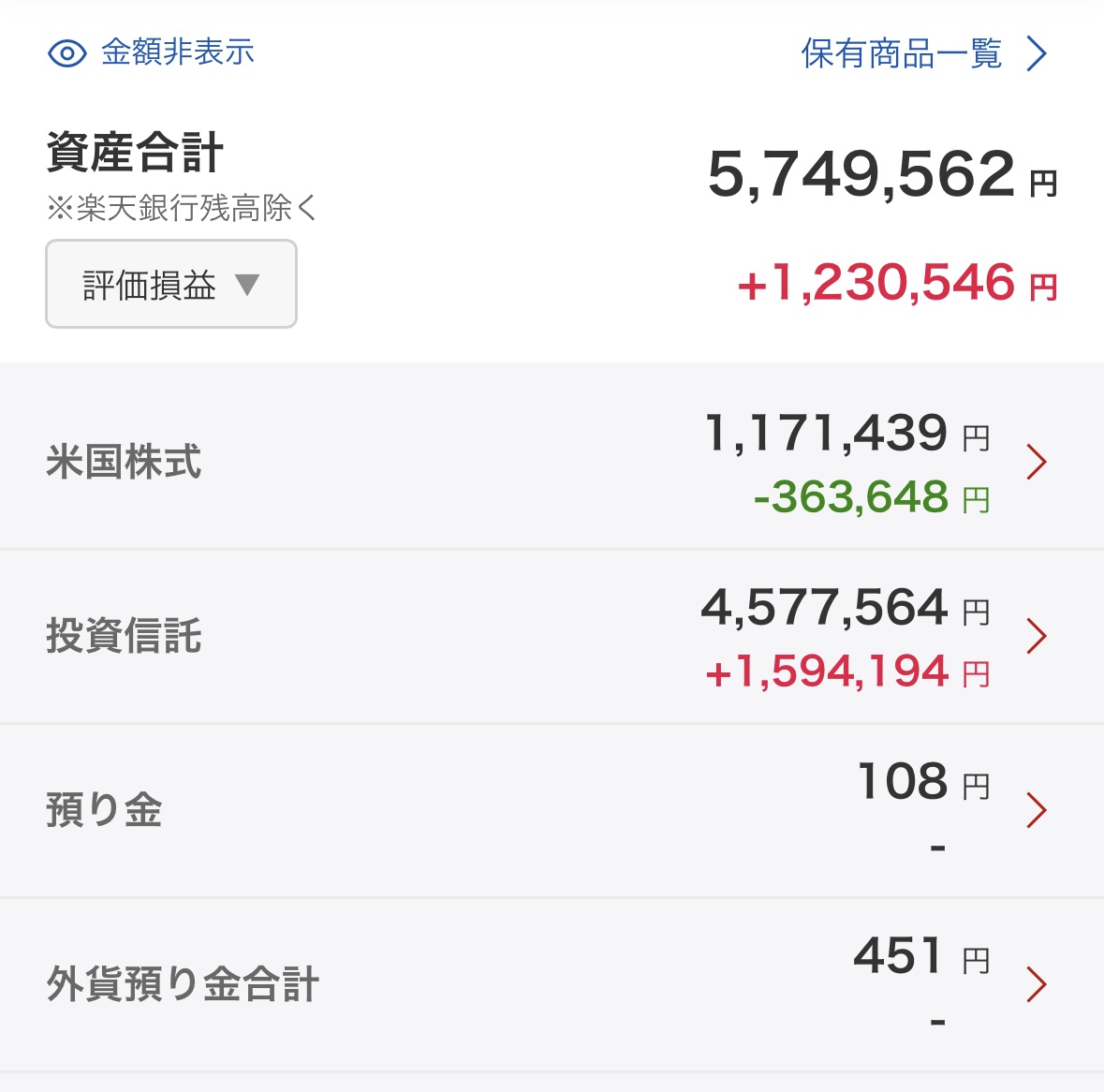1104x1092 pixels.
Task: Click red chevron on 投資信託 row
Action: (x=1037, y=636)
